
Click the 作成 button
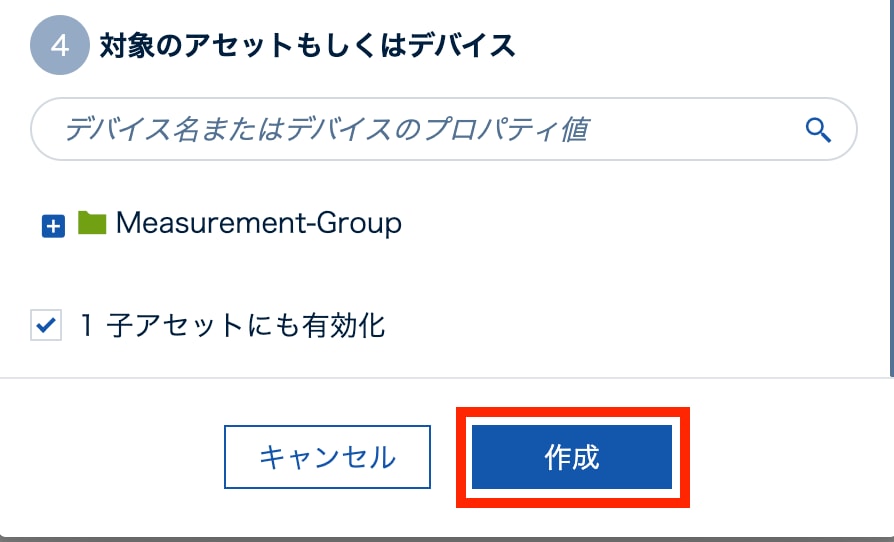tap(572, 457)
